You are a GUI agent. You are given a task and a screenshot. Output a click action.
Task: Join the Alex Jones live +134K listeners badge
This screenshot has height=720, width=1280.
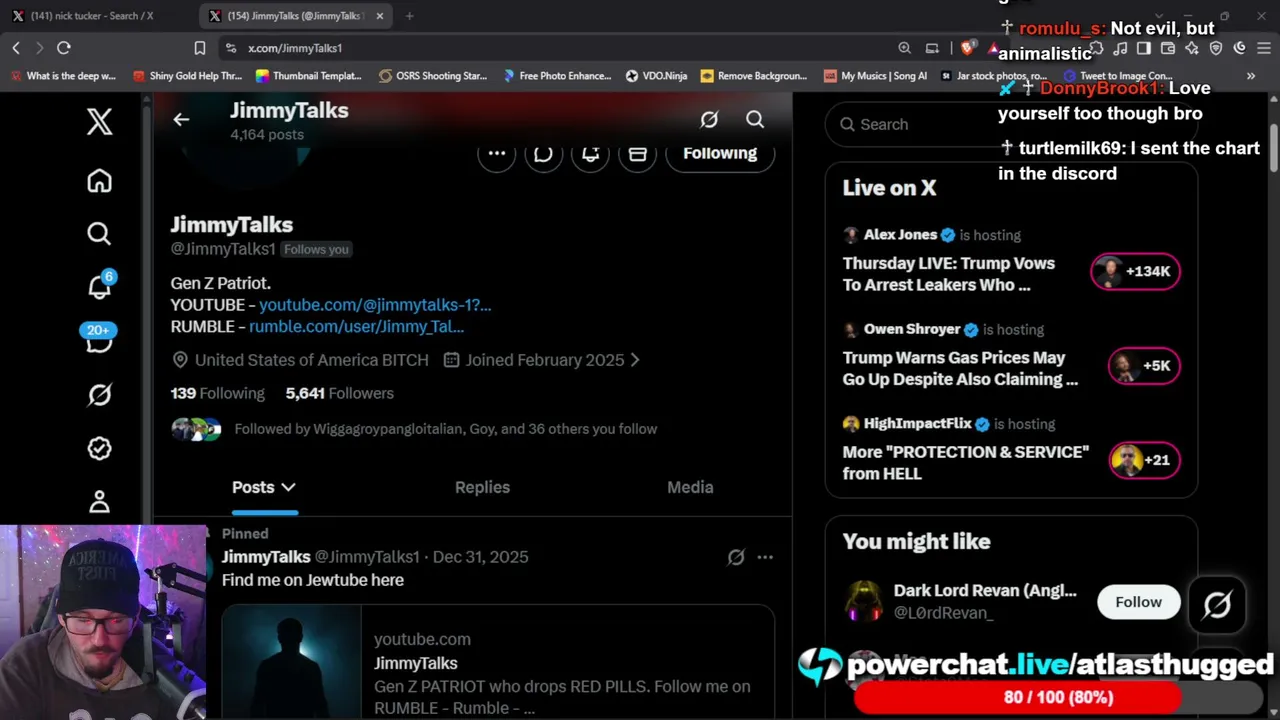click(x=1135, y=272)
